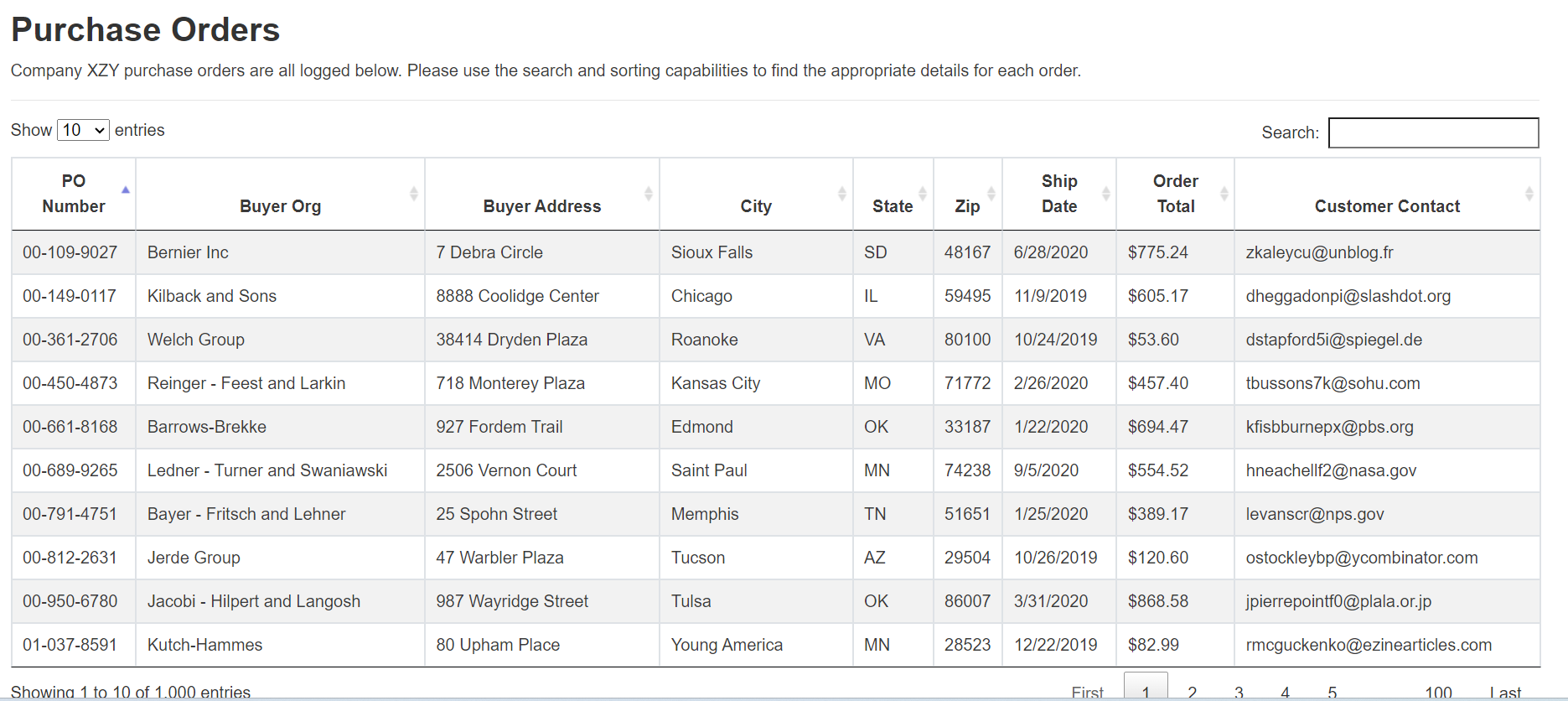The image size is (1568, 701).
Task: Navigate to page 5
Action: tap(1332, 692)
